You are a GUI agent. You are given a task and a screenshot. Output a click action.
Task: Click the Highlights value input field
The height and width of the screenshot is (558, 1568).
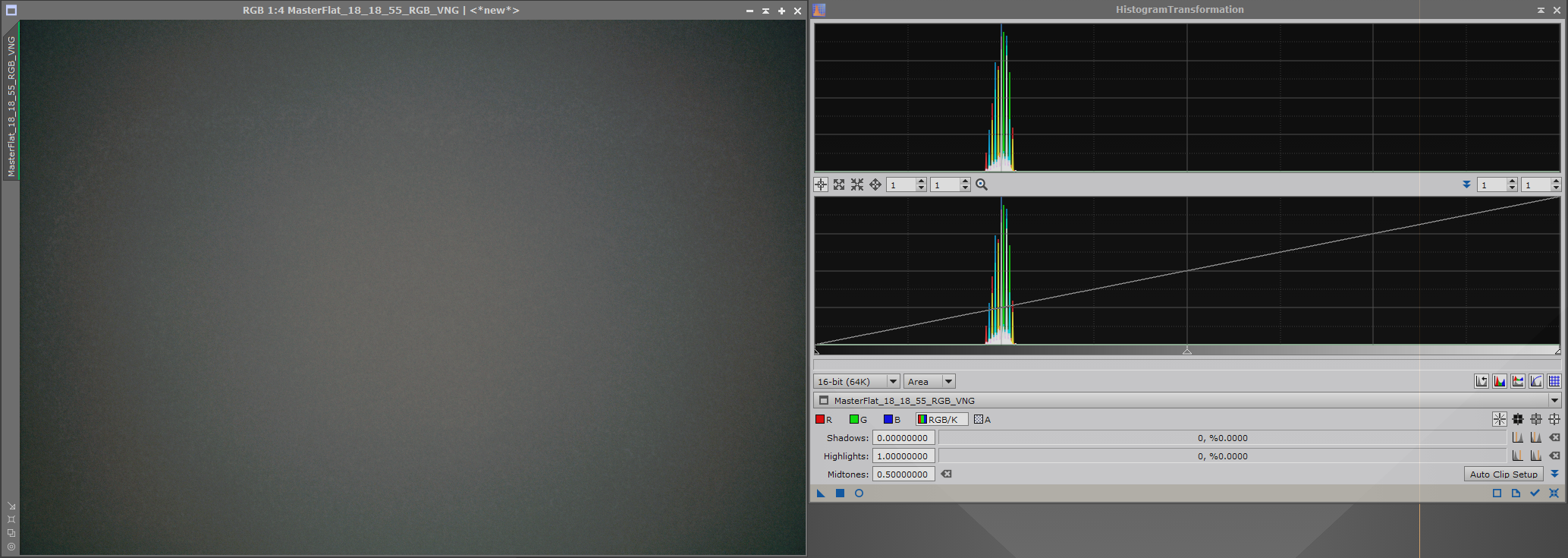click(x=903, y=456)
